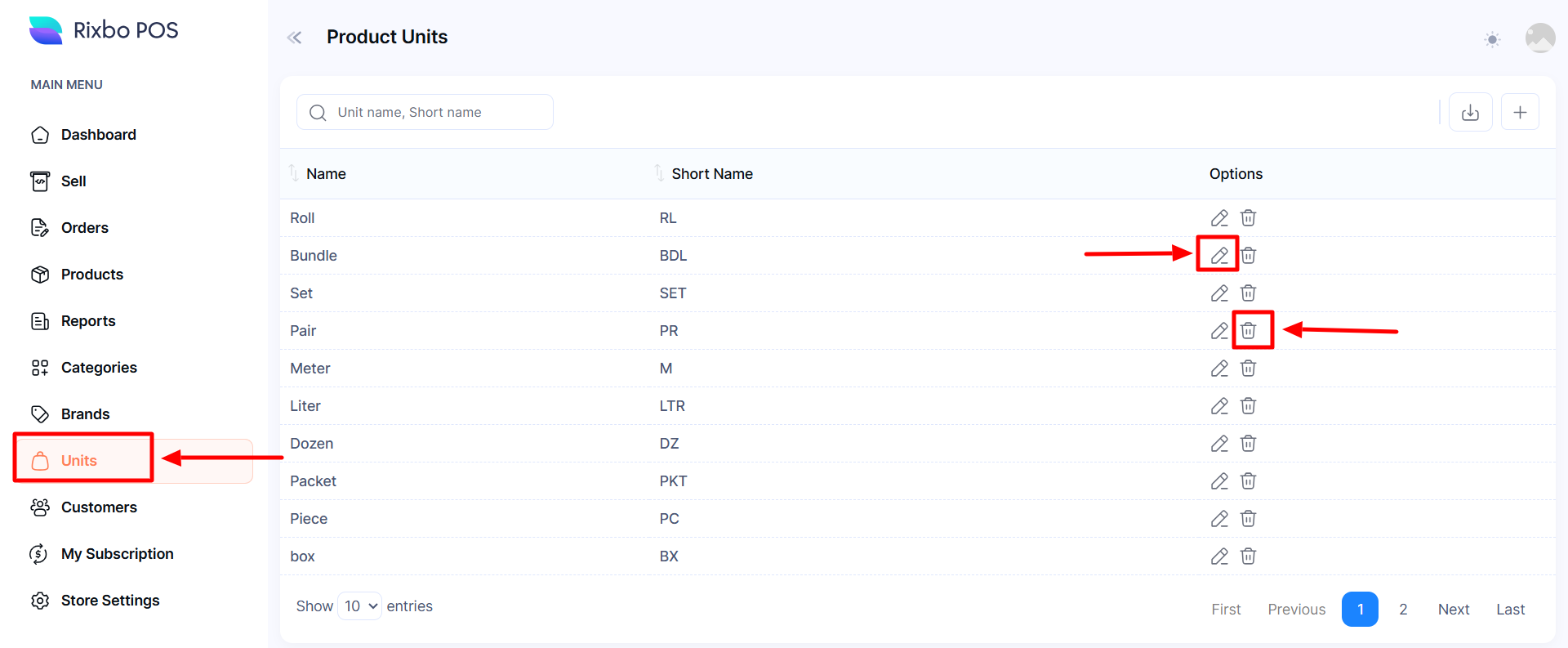Click the edit pencil for Roll unit
Screen dimensions: 1568x648
tap(1218, 218)
